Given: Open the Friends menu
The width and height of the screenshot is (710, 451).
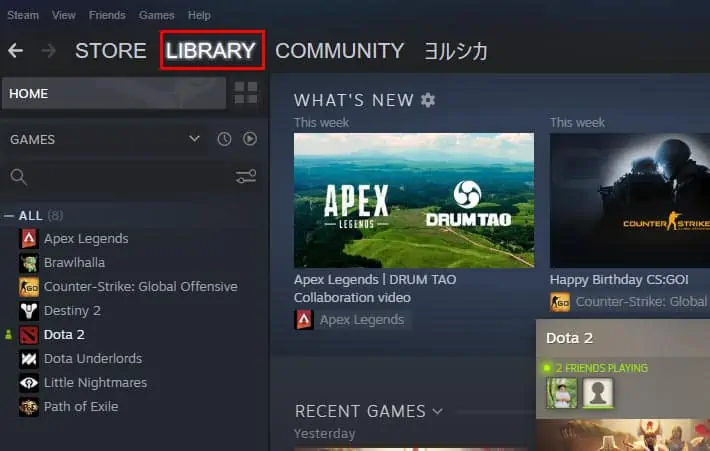Looking at the screenshot, I should pos(107,15).
